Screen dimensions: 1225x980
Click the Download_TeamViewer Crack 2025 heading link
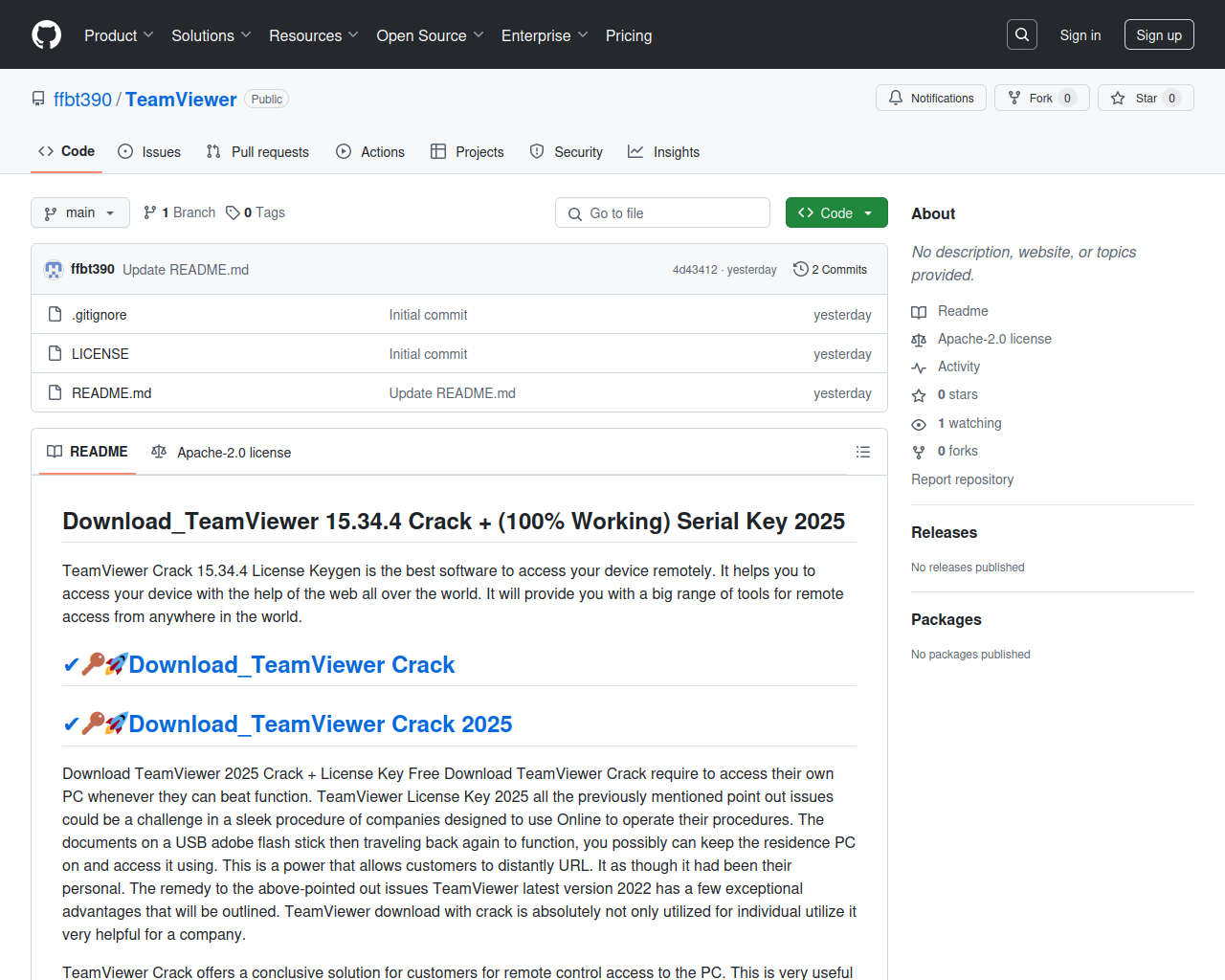[321, 724]
